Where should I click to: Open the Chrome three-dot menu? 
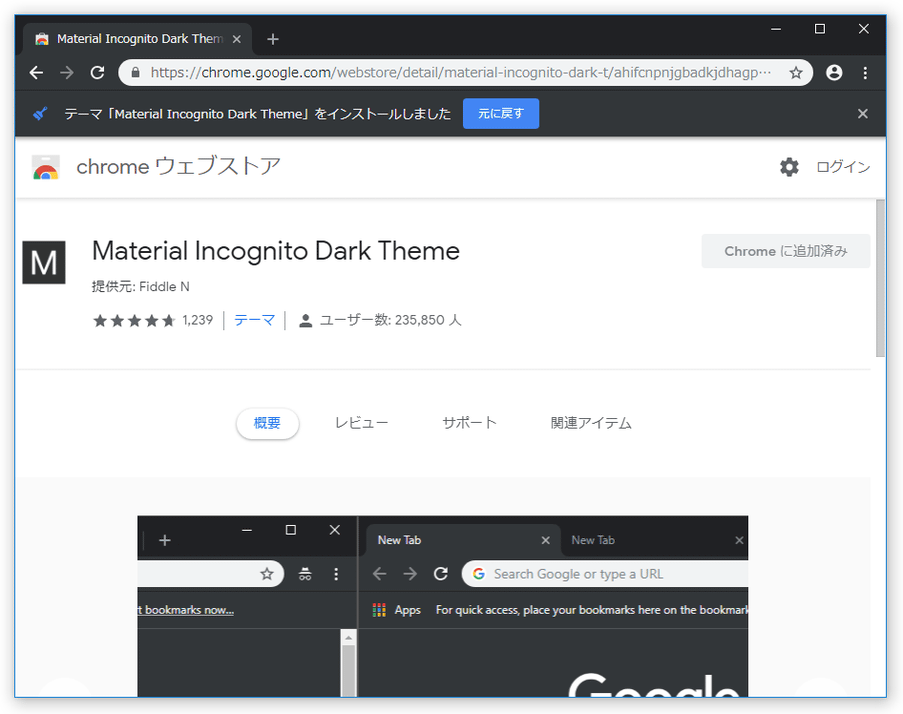865,73
